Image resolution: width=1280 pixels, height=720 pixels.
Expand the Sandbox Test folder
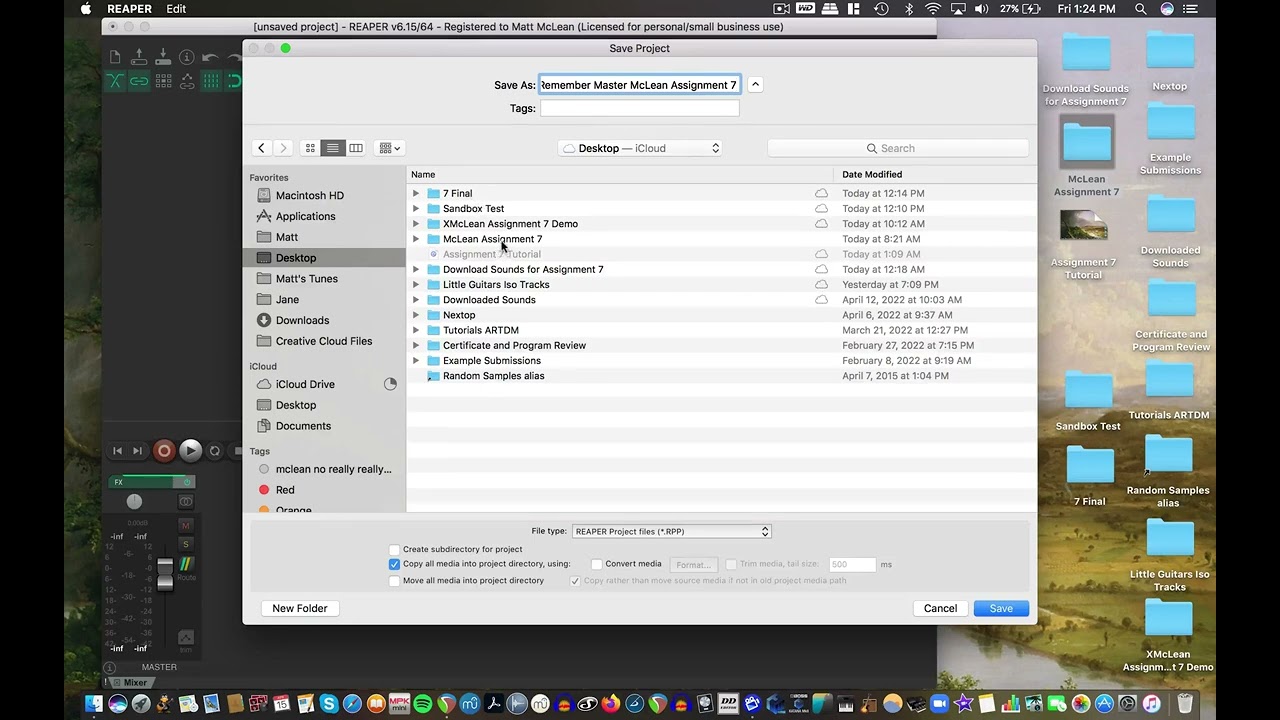pos(416,209)
